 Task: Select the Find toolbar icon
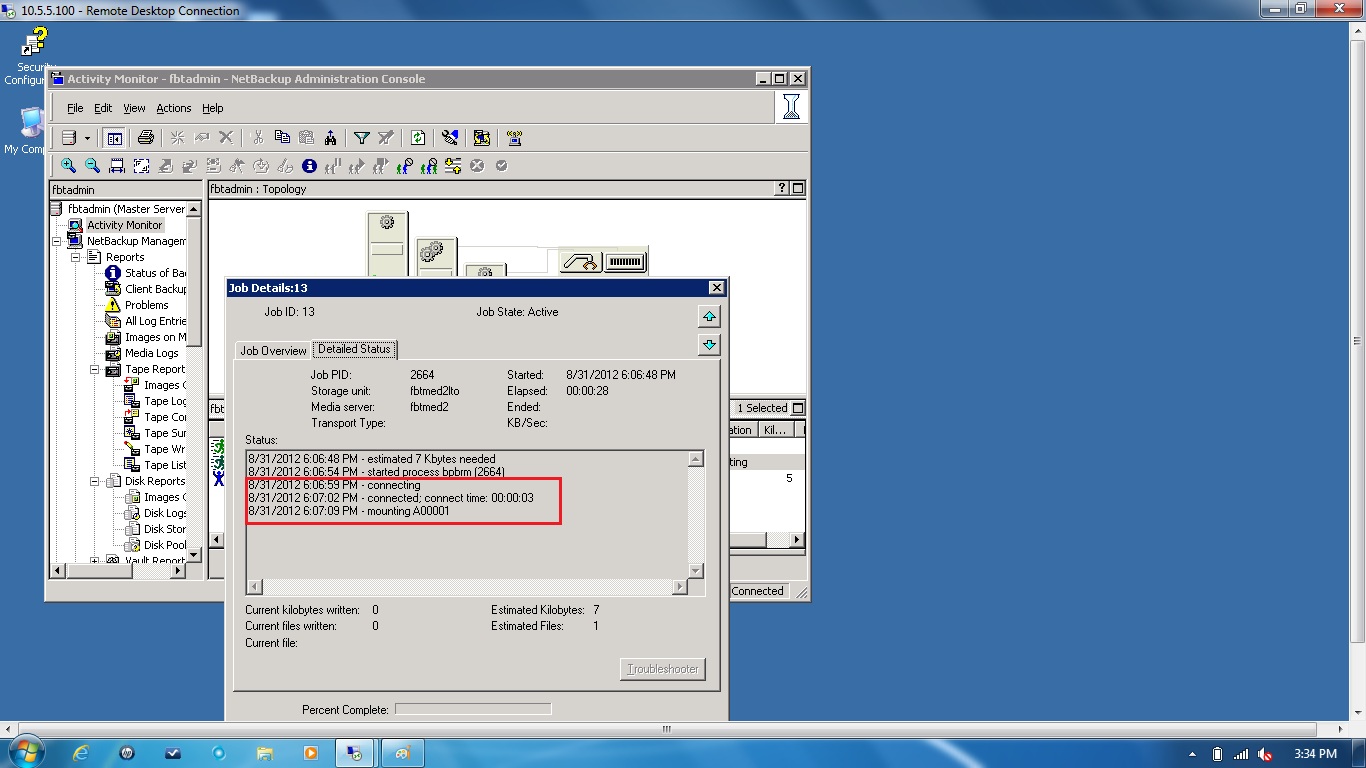pos(332,137)
